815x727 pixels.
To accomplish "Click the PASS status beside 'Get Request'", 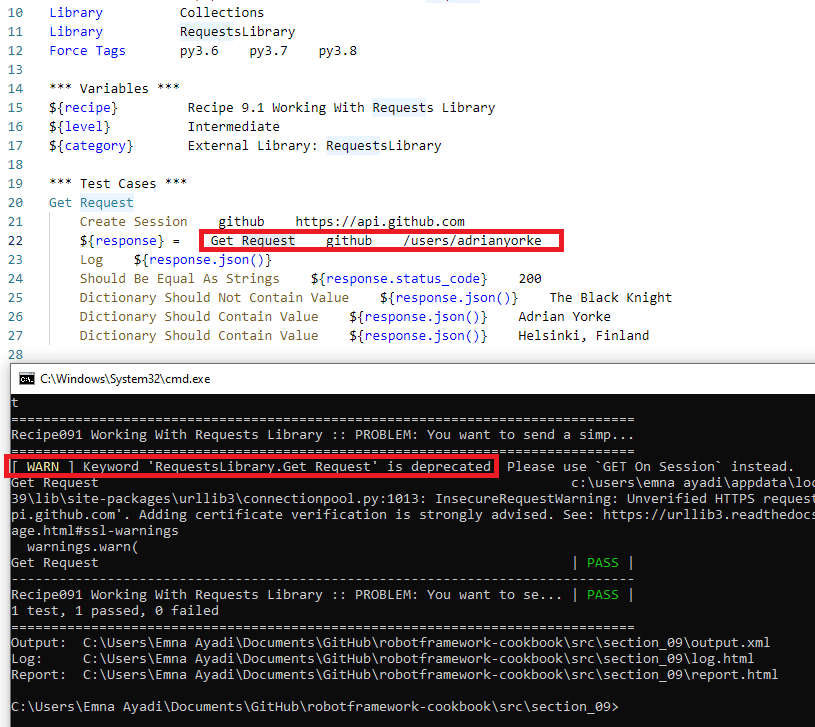I will [603, 563].
